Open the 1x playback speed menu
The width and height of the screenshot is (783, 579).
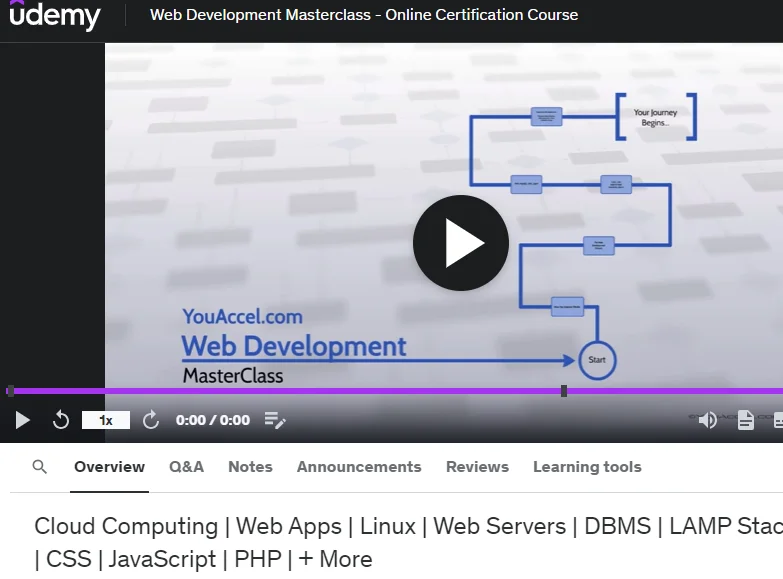coord(106,420)
